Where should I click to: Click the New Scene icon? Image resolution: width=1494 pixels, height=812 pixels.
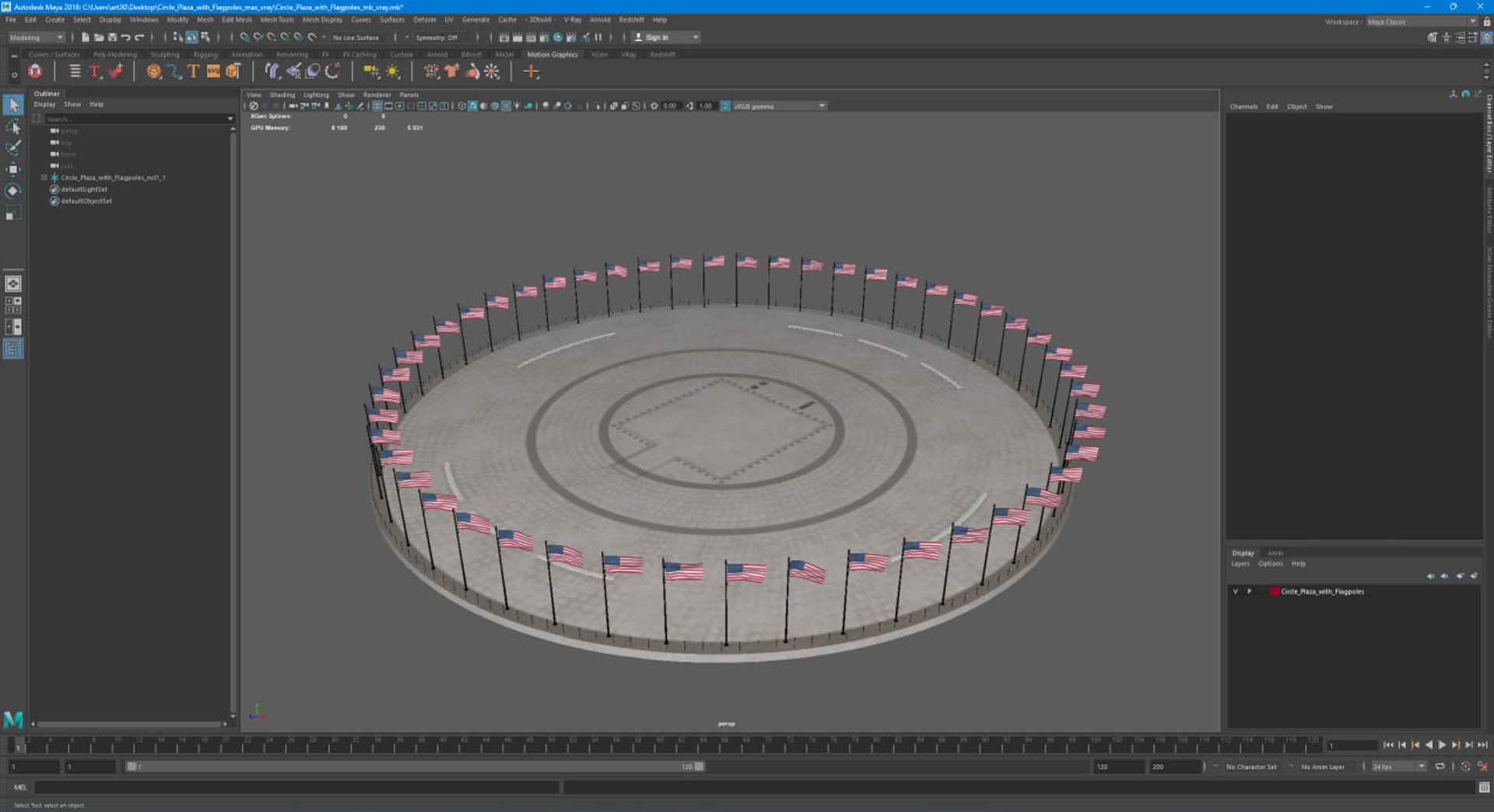tap(85, 37)
